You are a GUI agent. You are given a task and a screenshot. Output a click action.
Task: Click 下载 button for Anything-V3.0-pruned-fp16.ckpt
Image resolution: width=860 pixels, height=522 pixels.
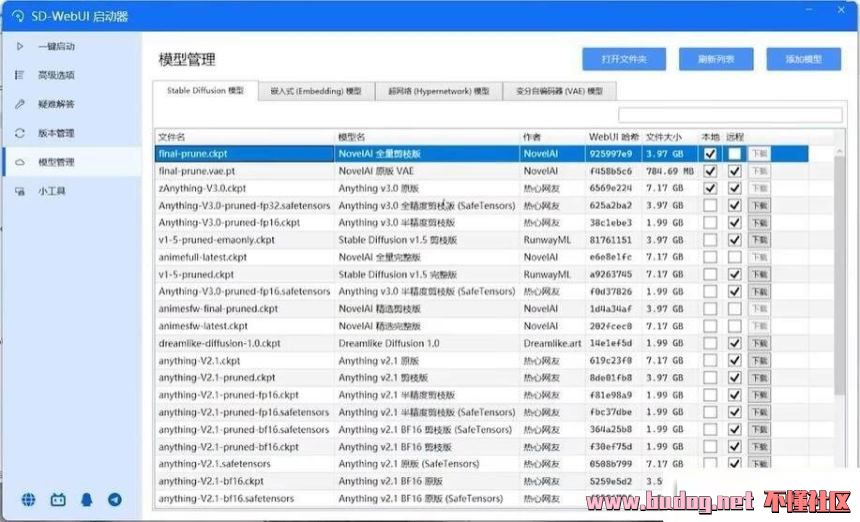coord(760,223)
